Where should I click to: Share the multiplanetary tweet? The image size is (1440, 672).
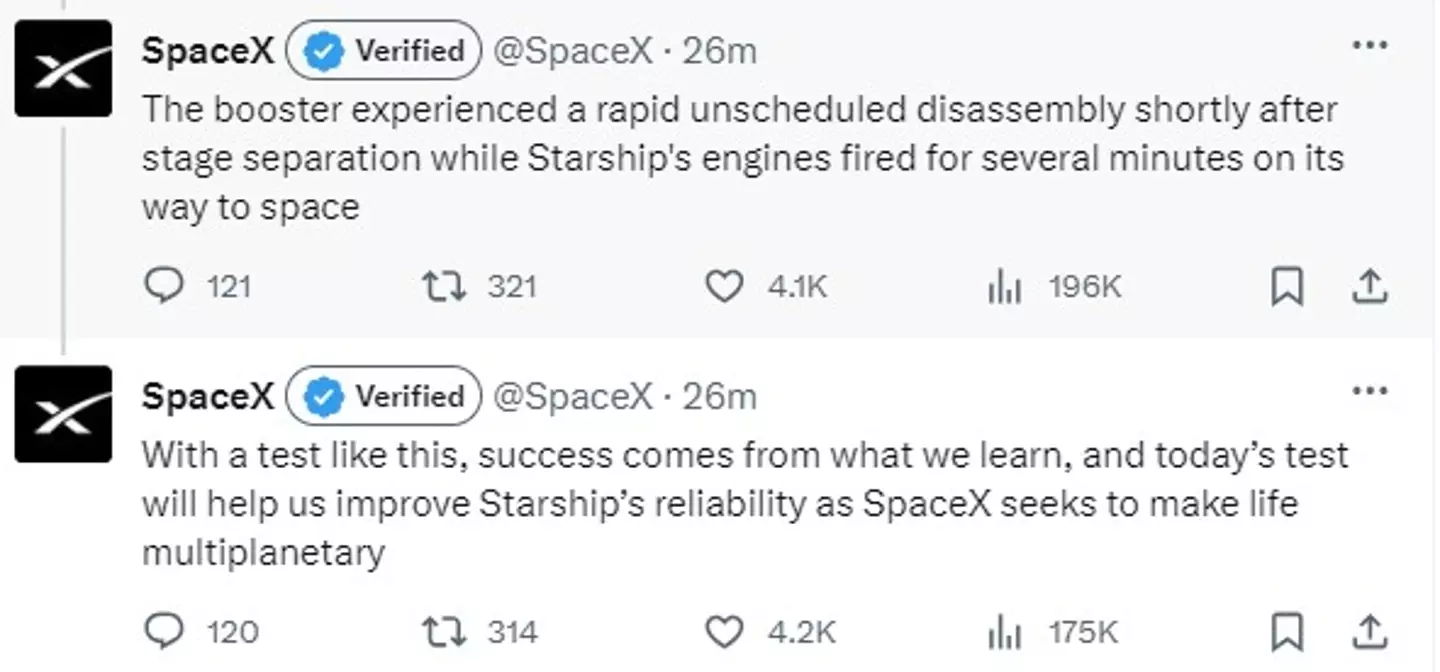click(x=1371, y=632)
